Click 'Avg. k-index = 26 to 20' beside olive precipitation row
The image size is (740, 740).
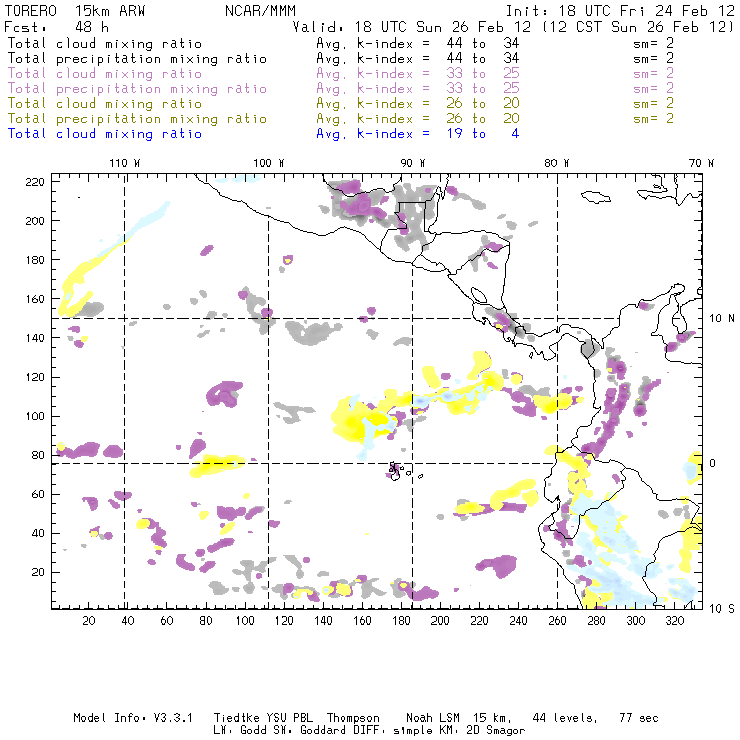click(418, 119)
